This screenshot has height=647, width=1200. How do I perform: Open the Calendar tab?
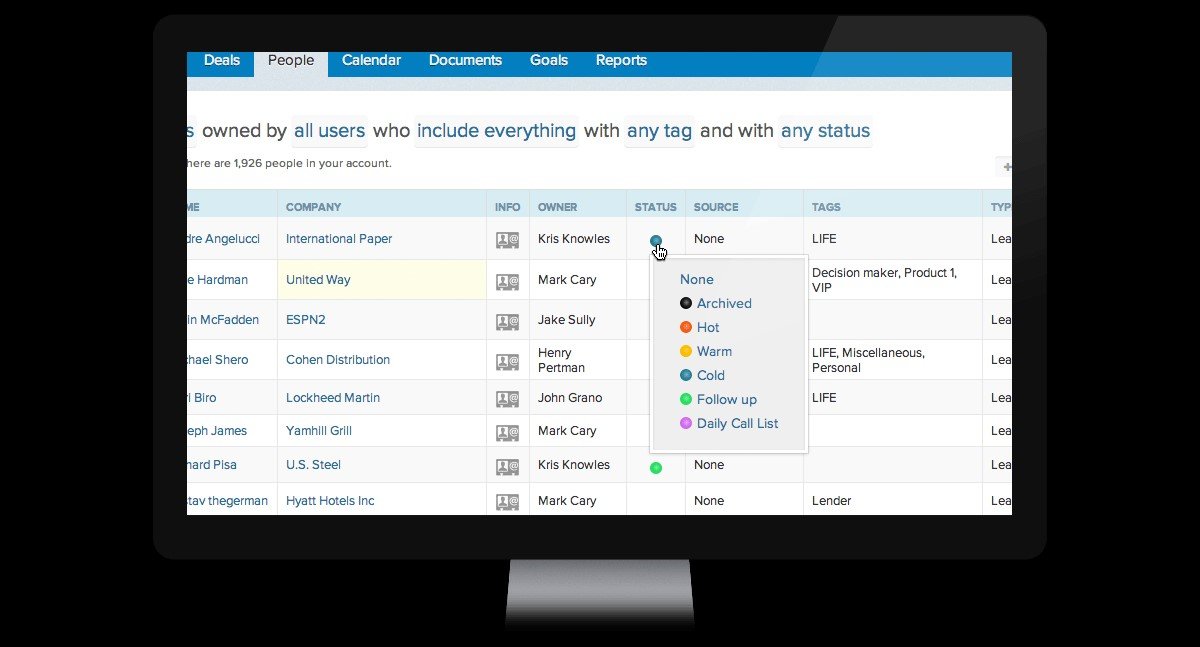(371, 60)
